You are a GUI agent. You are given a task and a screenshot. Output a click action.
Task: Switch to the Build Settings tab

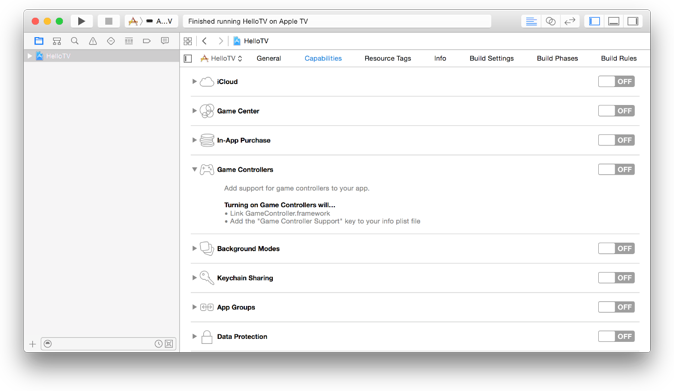pos(492,58)
